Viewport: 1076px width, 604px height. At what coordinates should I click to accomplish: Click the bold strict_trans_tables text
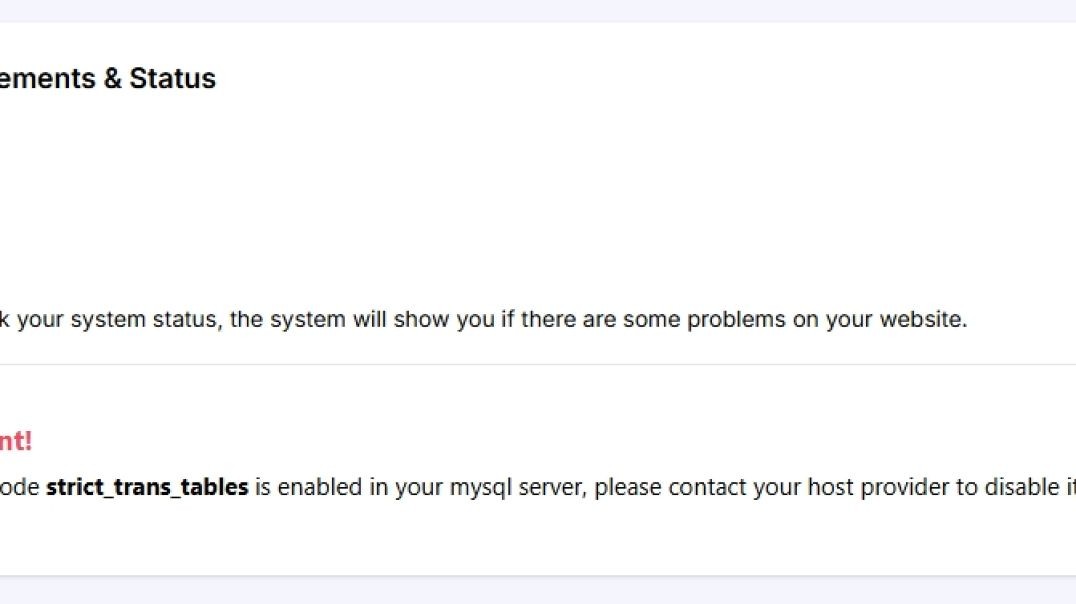147,488
